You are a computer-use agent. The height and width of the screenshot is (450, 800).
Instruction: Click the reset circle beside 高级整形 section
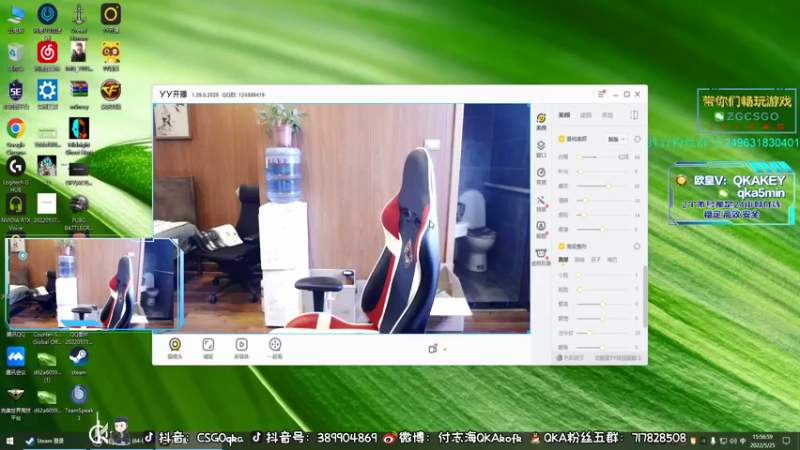pos(637,246)
